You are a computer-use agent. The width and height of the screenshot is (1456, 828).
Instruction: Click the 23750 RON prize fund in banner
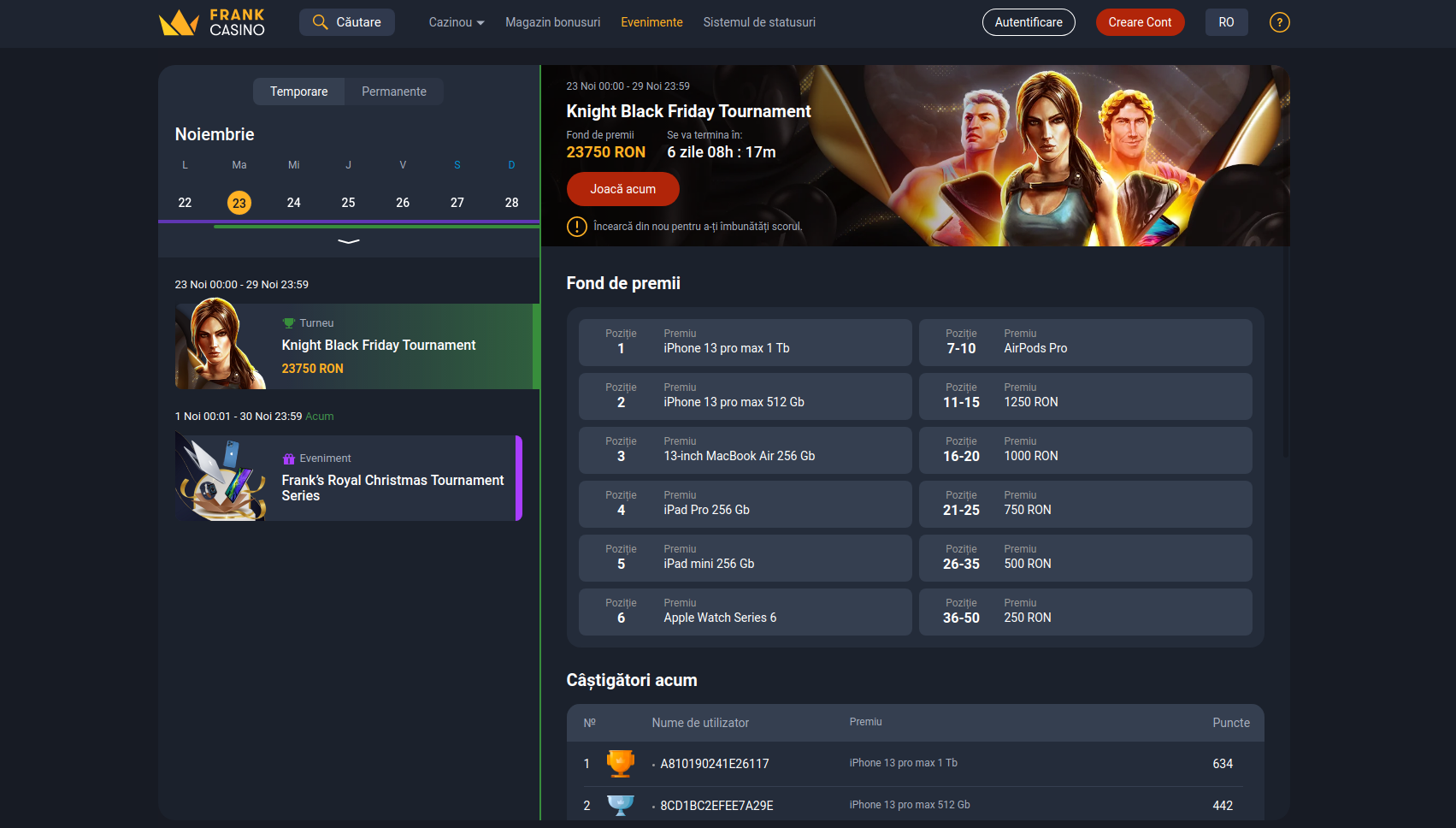(x=606, y=152)
